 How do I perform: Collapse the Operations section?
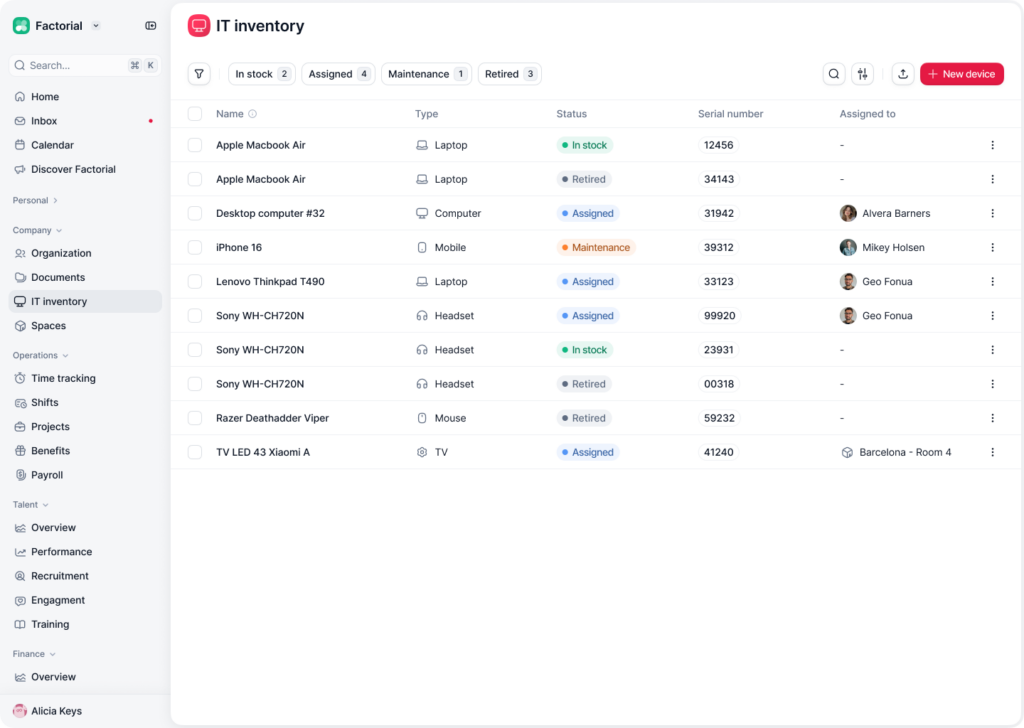[40, 355]
